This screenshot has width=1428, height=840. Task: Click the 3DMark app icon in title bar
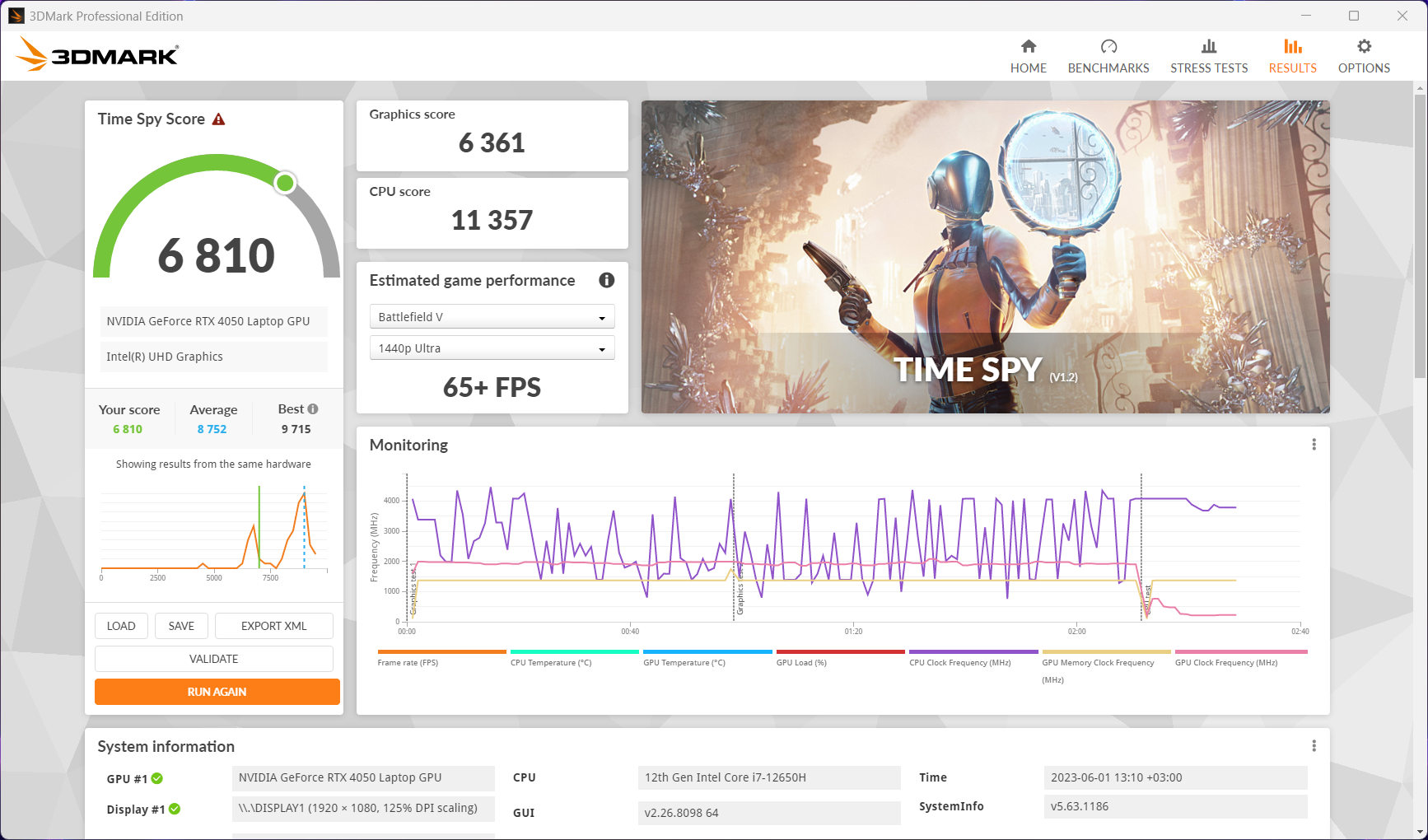(16, 16)
